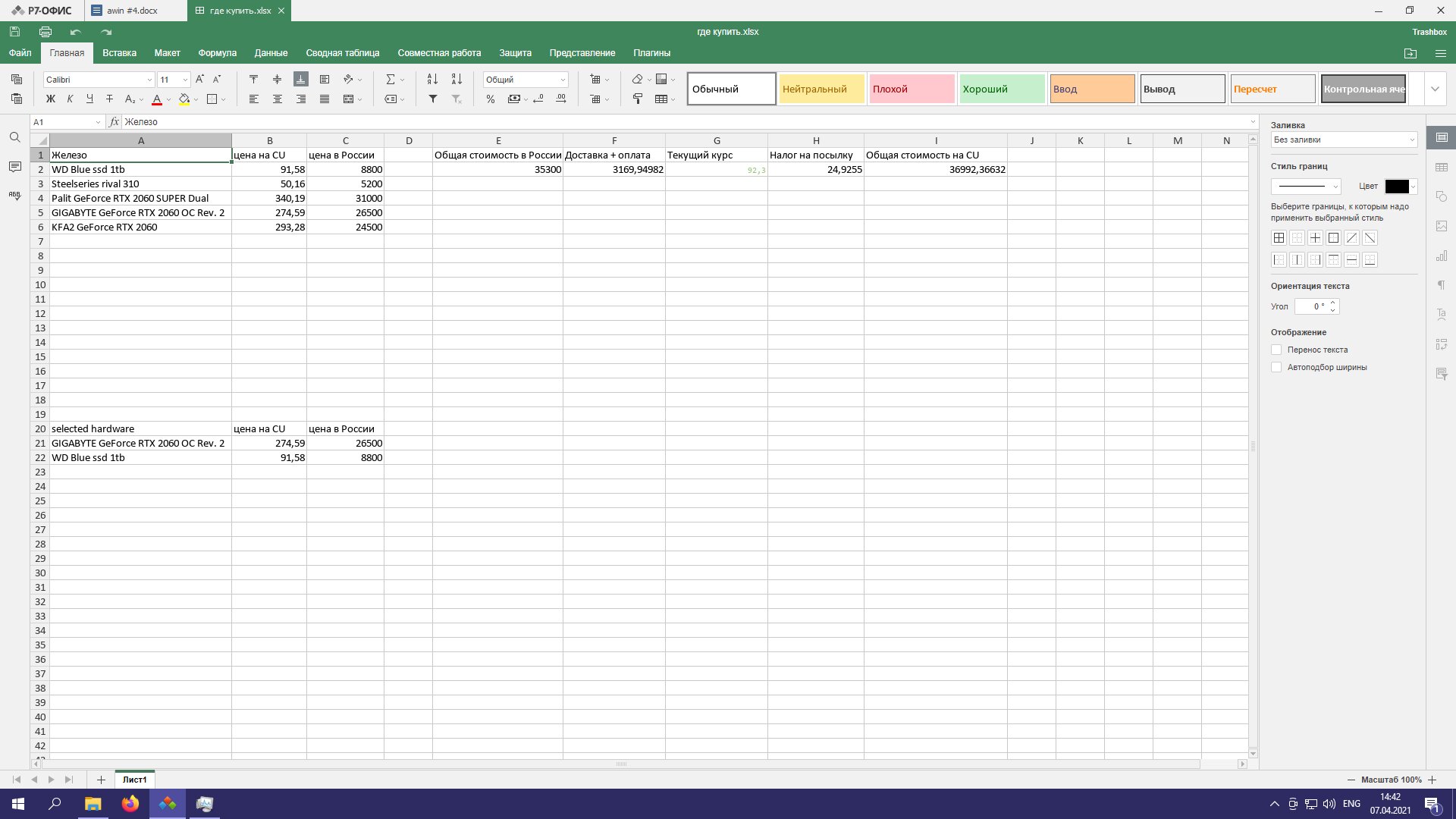
Task: Apply the Плохой cell style
Action: [912, 89]
